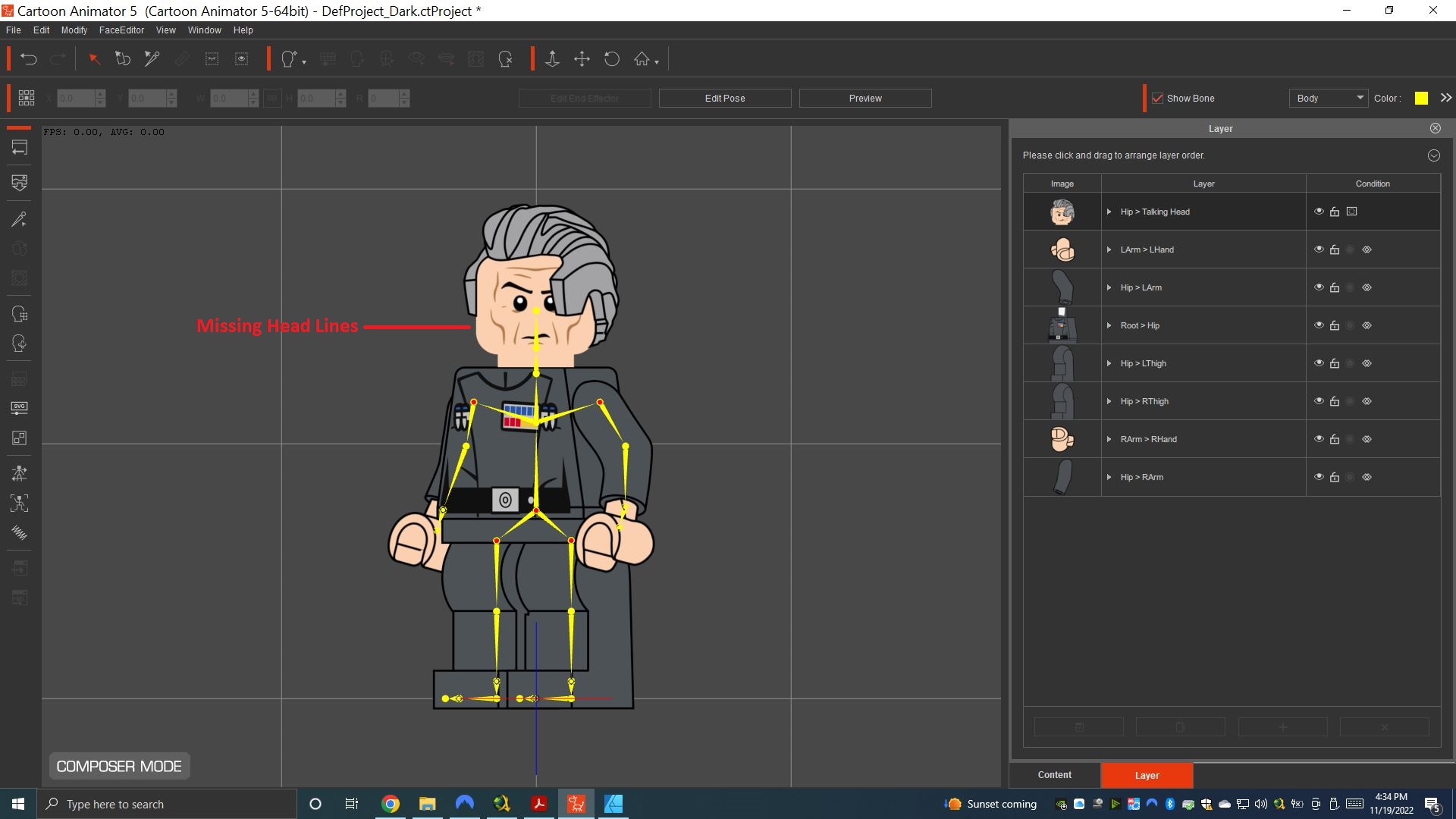Select the sidebar bone pen tool
Viewport: 1456px width, 819px height.
[20, 219]
